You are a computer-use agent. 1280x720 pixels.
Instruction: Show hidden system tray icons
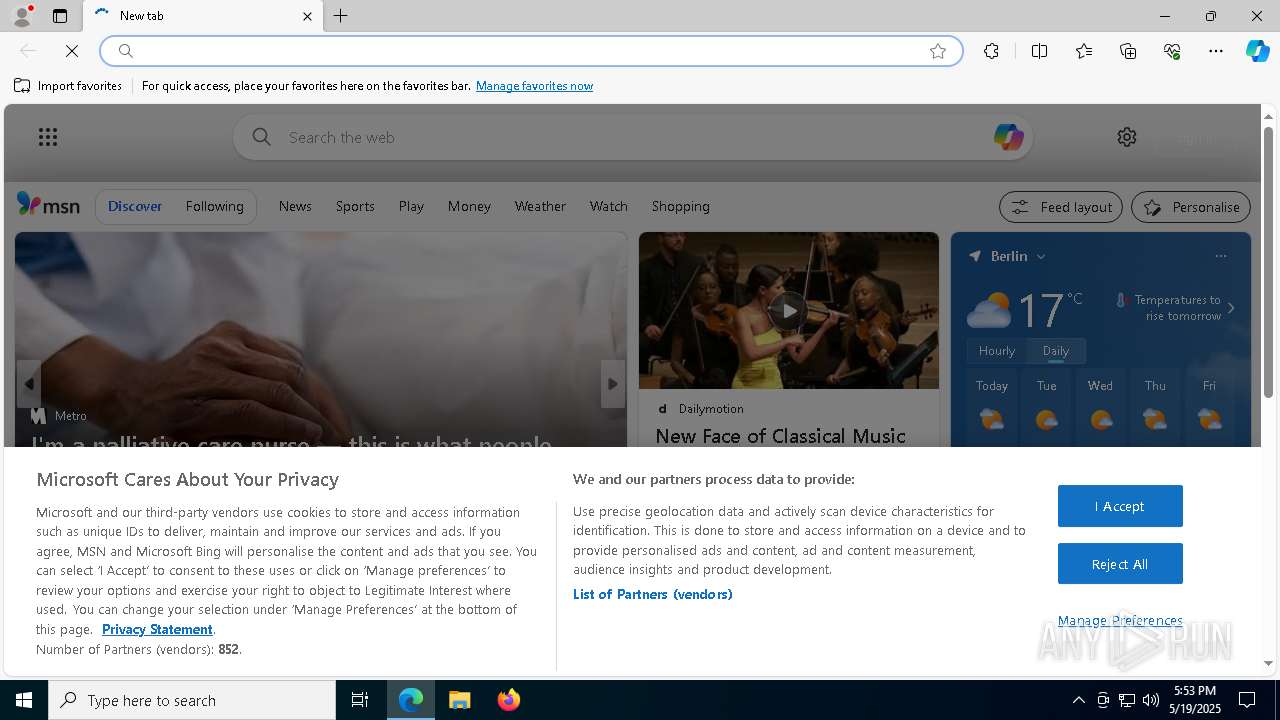[1078, 700]
